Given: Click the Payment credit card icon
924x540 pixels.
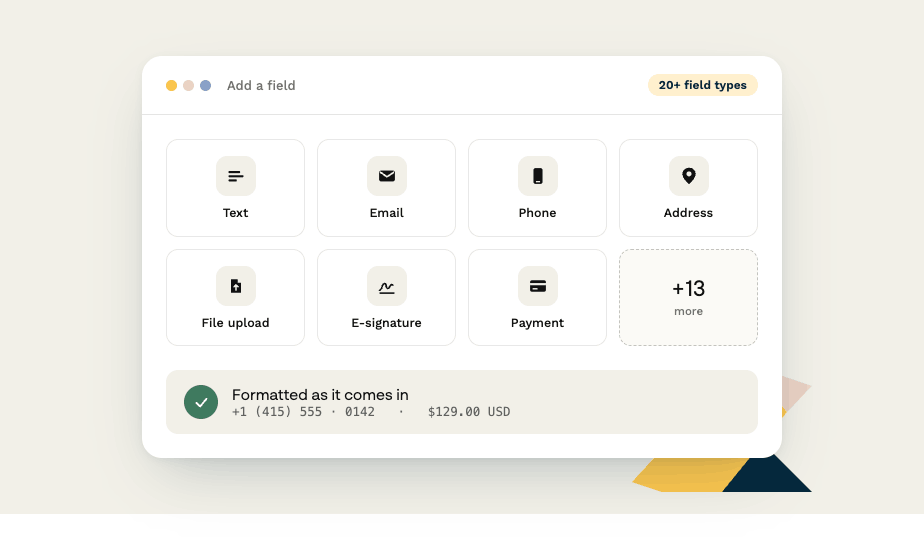Looking at the screenshot, I should 537,286.
